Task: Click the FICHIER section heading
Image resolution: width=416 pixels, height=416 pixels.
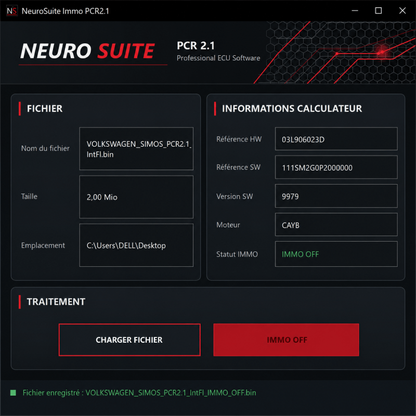Action: (45, 109)
